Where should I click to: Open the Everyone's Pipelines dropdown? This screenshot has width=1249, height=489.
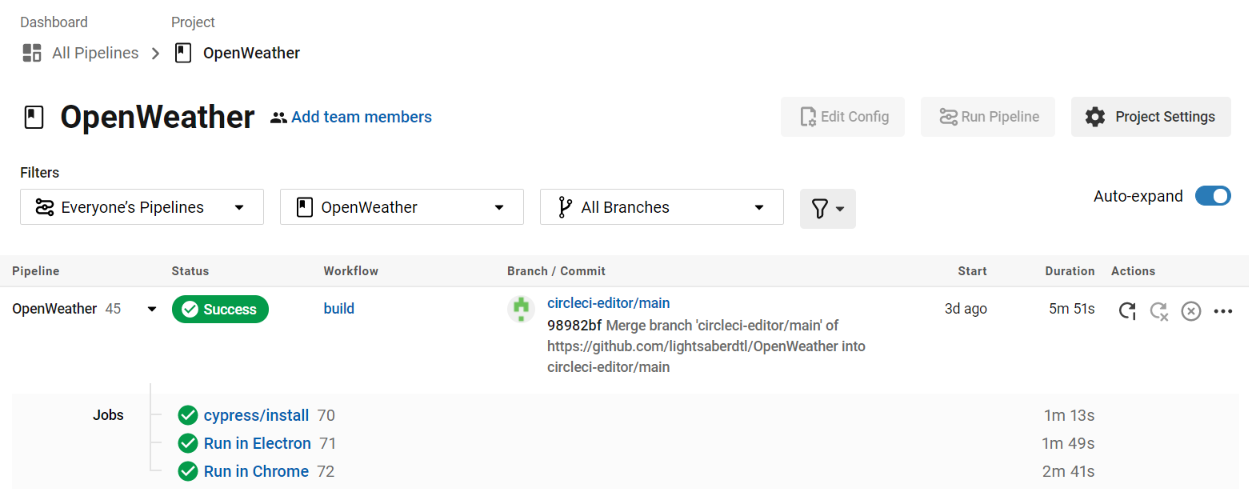pos(142,207)
